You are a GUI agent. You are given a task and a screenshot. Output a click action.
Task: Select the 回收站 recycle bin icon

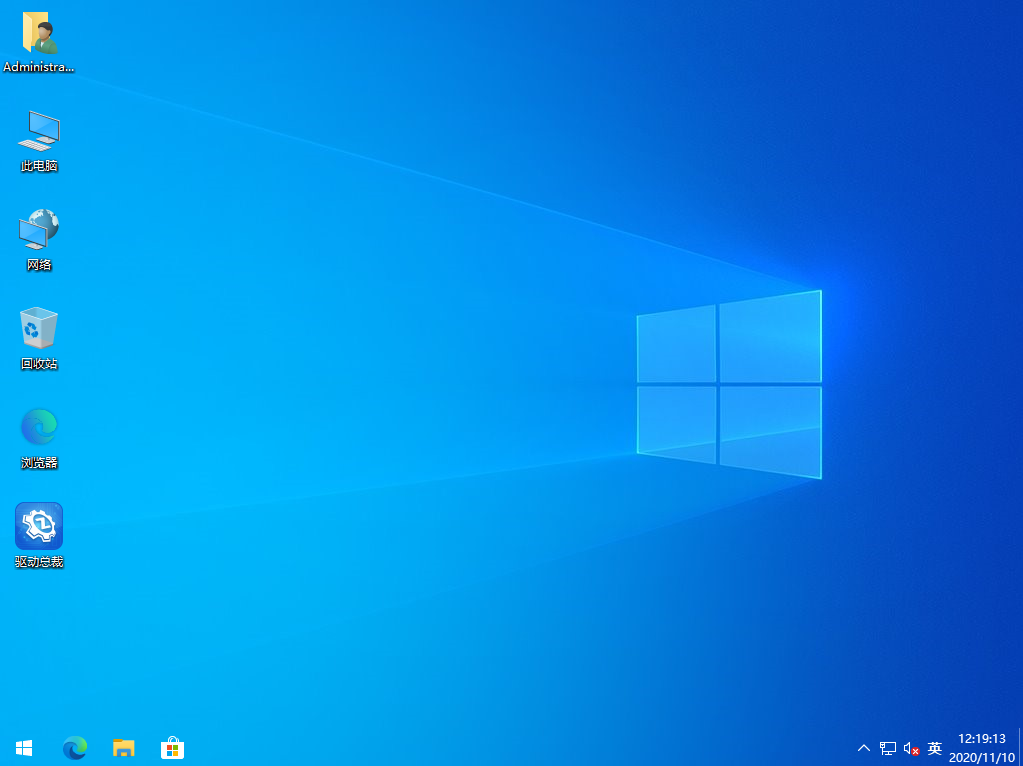tap(39, 338)
